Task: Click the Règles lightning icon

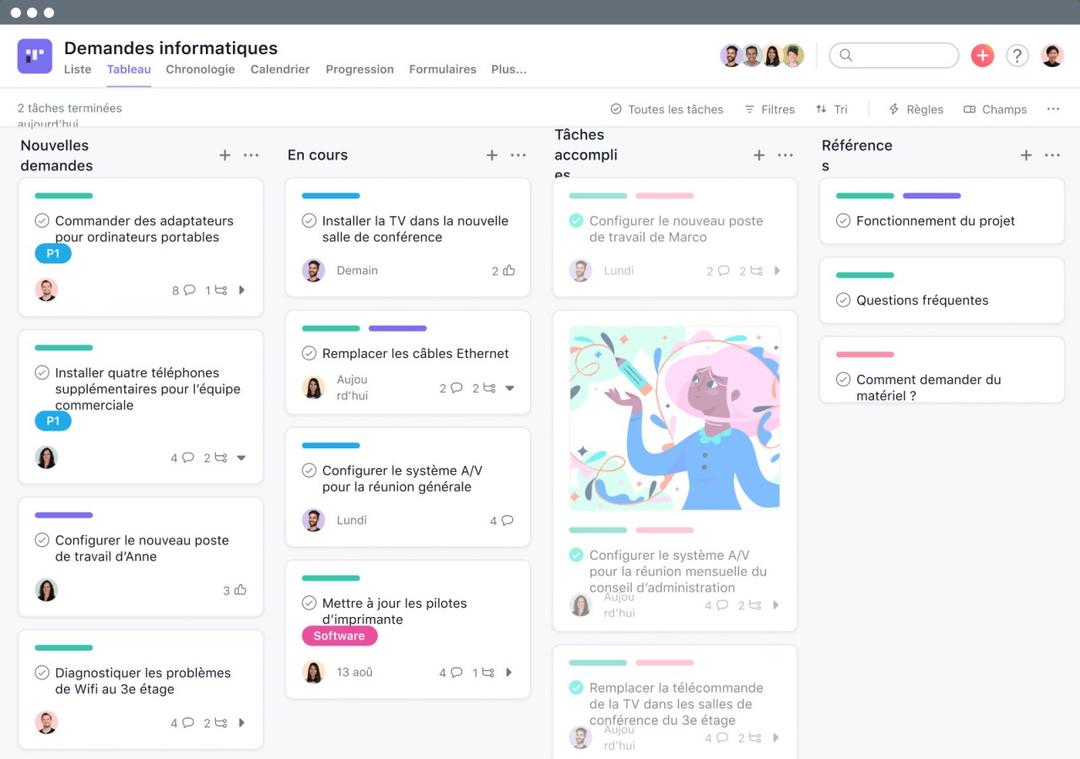Action: pyautogui.click(x=893, y=108)
